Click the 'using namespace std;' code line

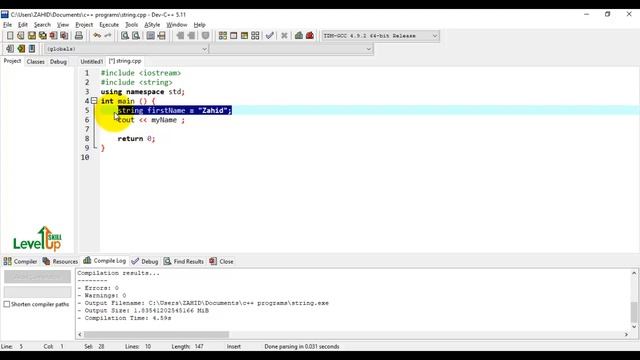click(143, 92)
